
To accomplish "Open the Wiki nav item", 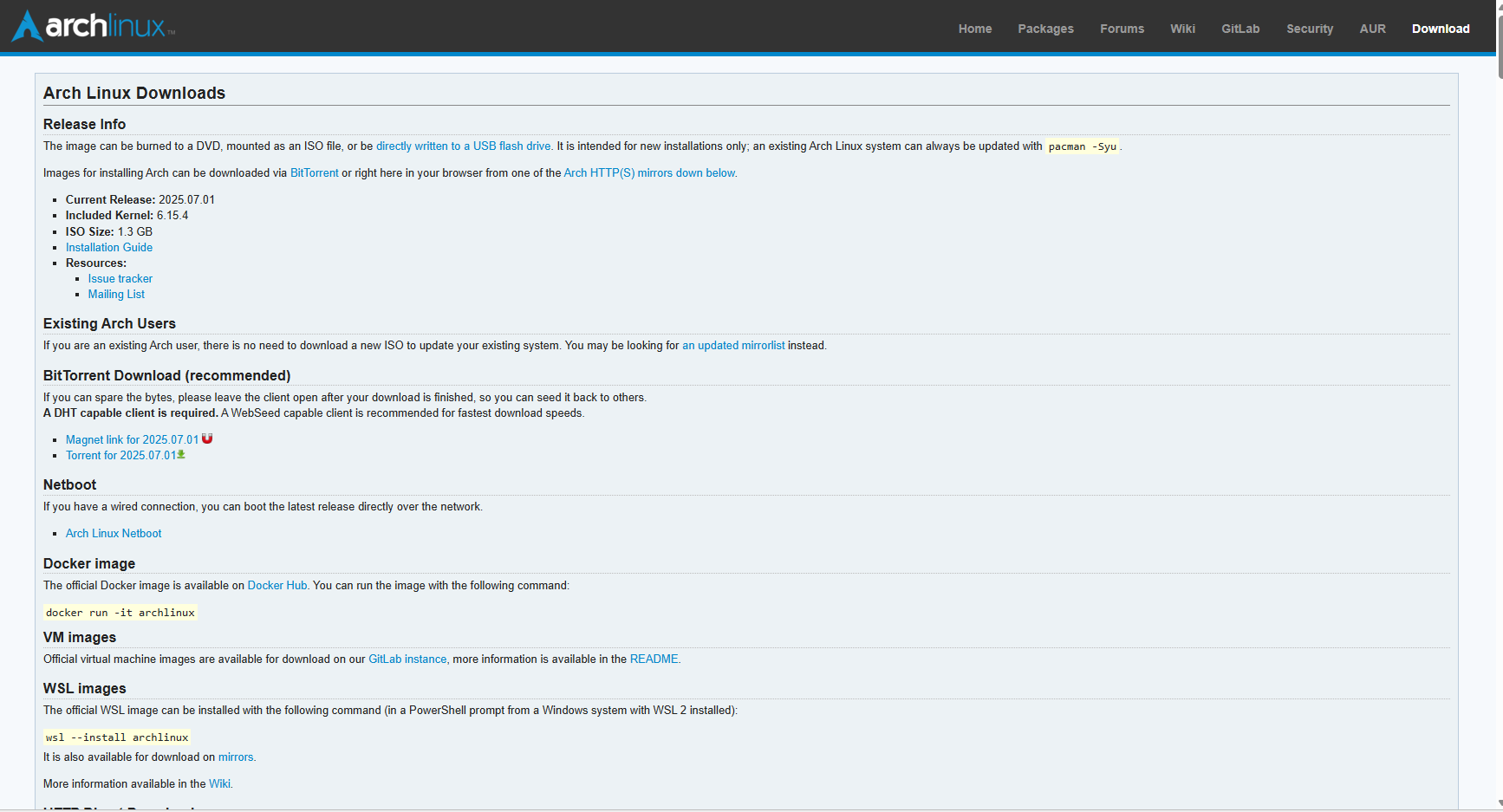I will (1182, 29).
